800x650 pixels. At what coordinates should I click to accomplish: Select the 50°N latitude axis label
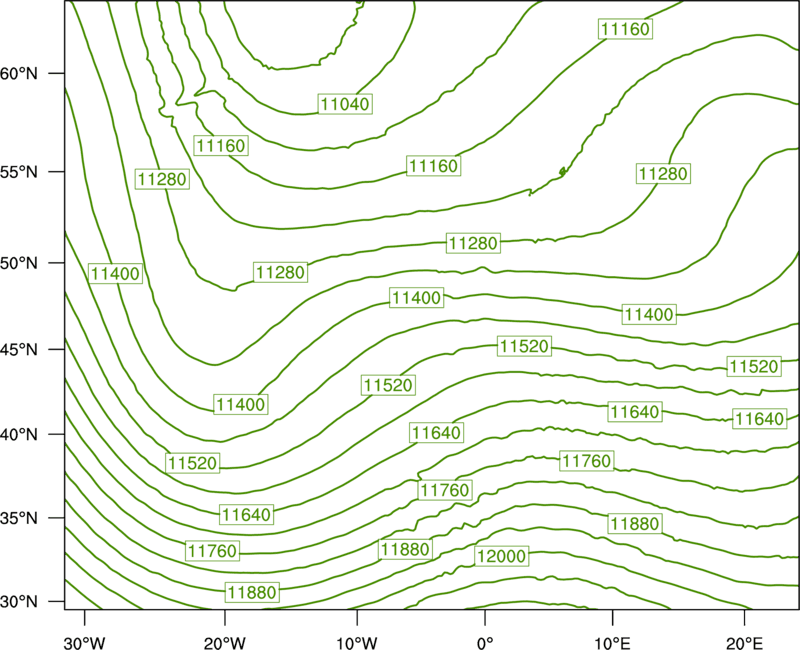click(19, 263)
